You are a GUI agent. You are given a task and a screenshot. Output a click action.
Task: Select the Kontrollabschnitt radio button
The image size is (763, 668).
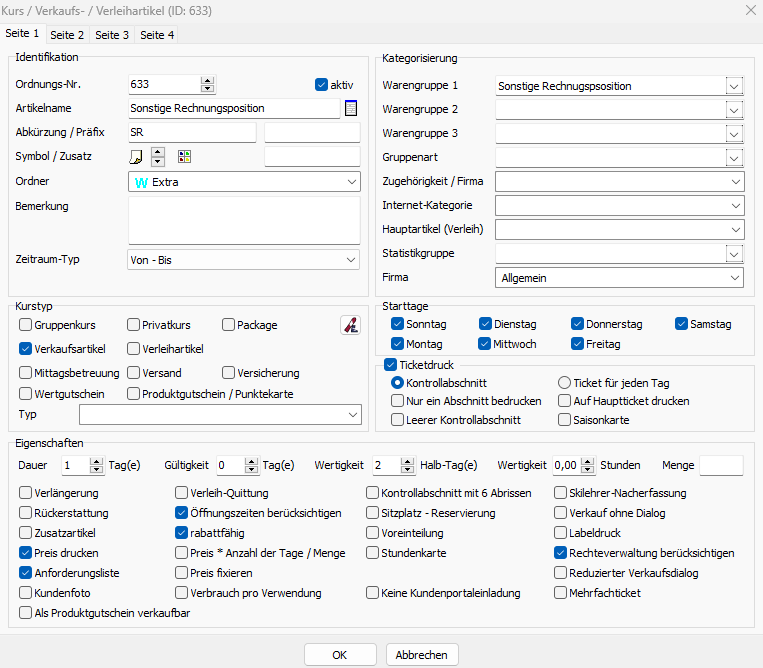pyautogui.click(x=398, y=383)
